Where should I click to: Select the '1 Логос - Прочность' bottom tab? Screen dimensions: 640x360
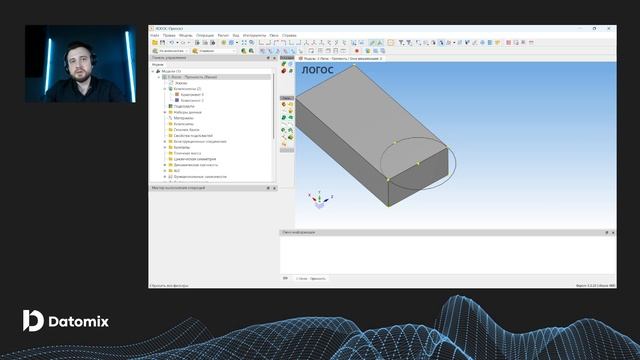pyautogui.click(x=311, y=279)
